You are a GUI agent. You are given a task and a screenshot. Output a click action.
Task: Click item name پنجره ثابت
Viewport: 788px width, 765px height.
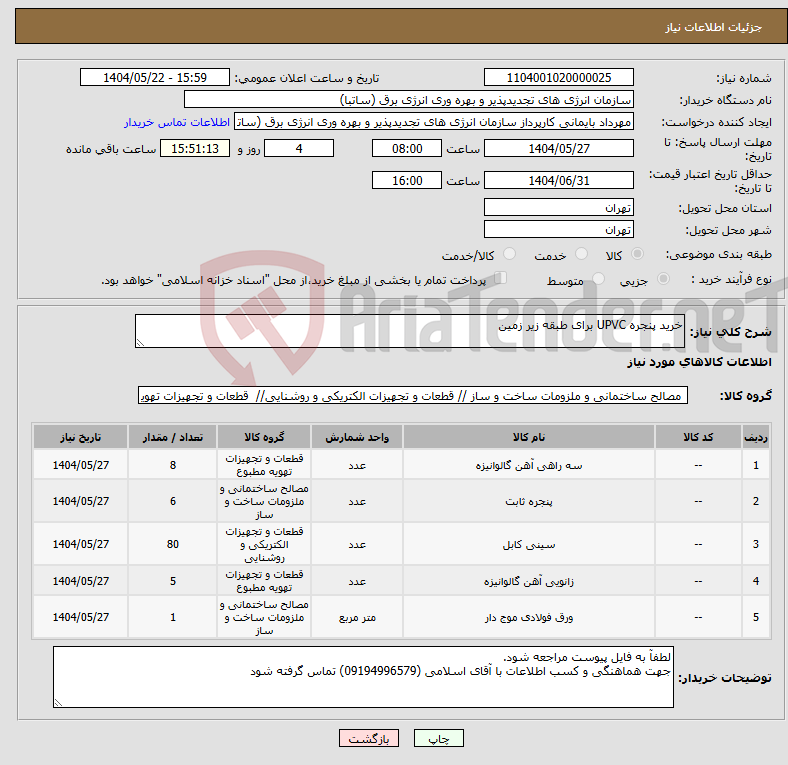(529, 502)
